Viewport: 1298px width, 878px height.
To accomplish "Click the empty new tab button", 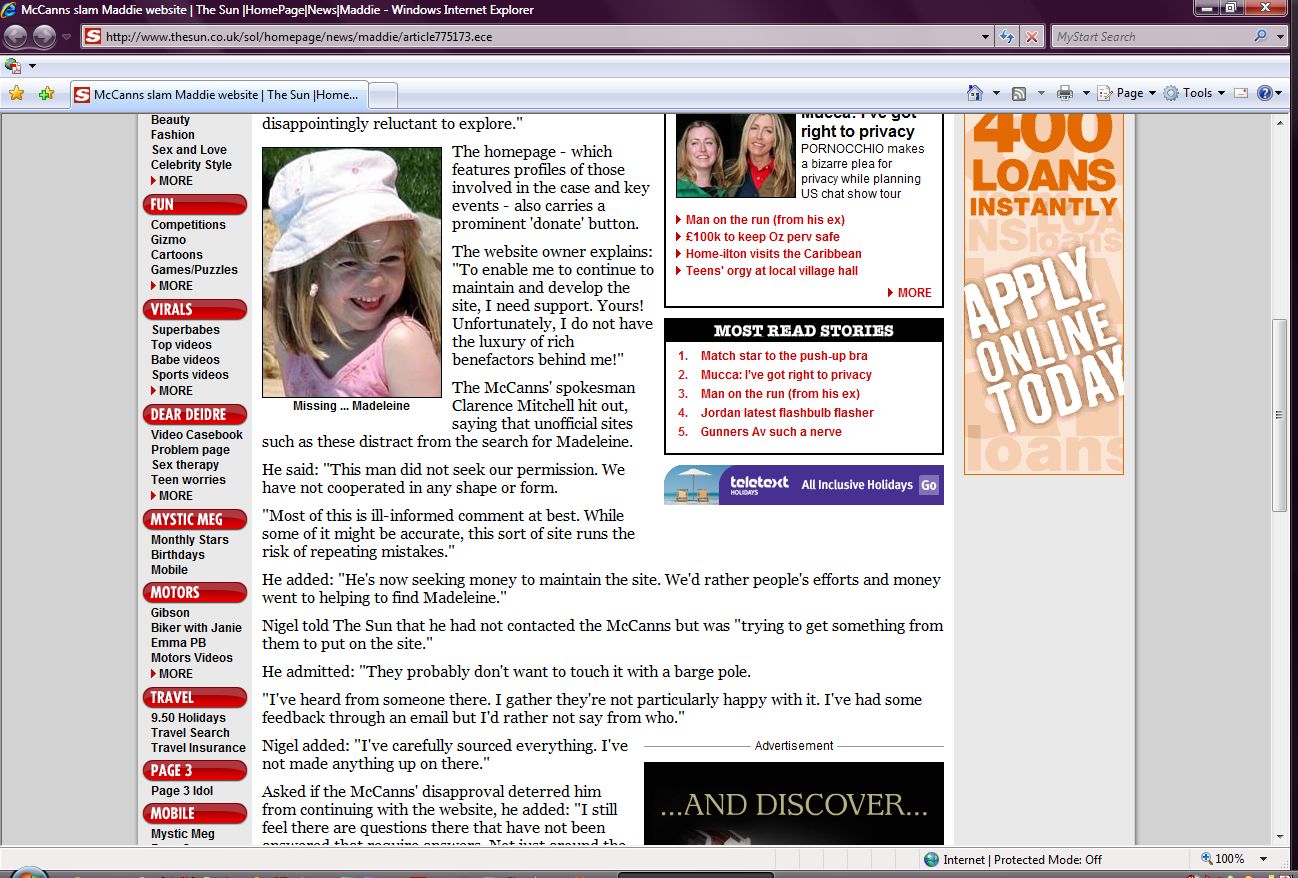I will (383, 95).
